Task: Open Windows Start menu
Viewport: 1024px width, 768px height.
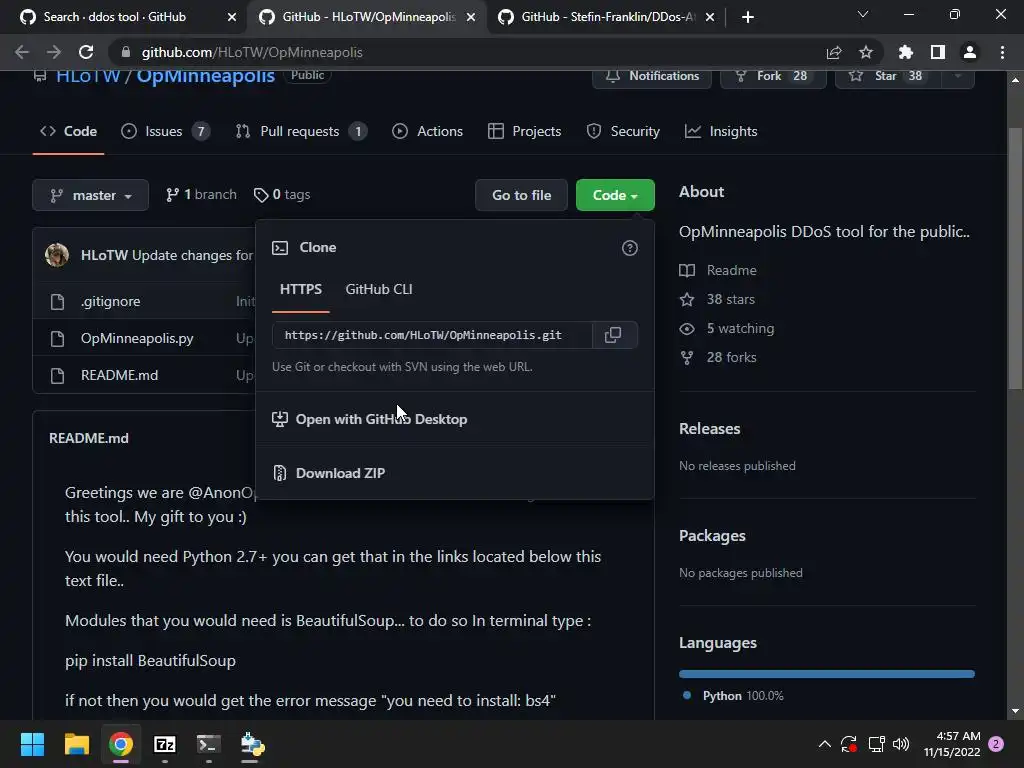Action: tap(32, 744)
